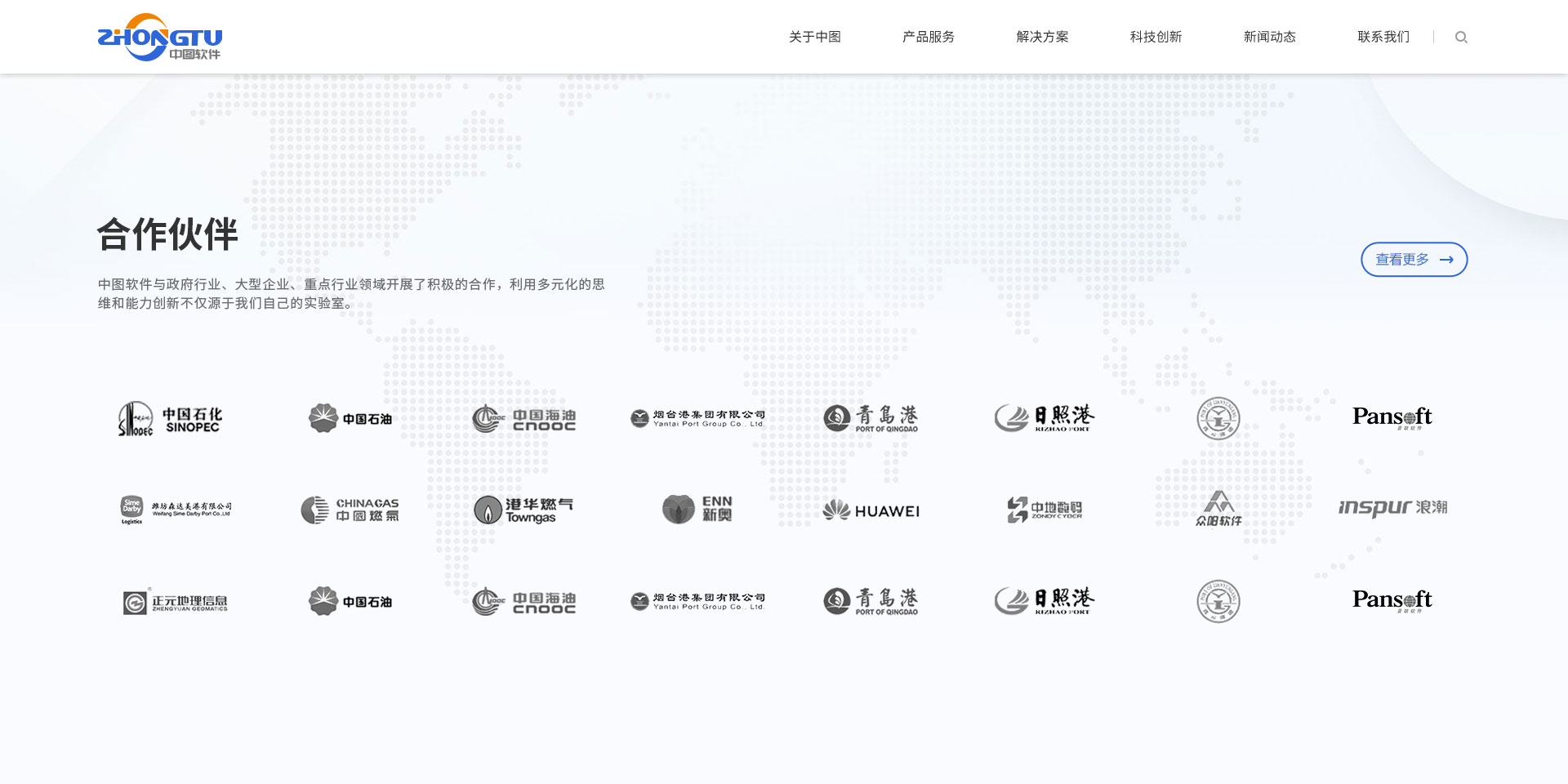Click the Pansoft logo in the top row

(1392, 417)
